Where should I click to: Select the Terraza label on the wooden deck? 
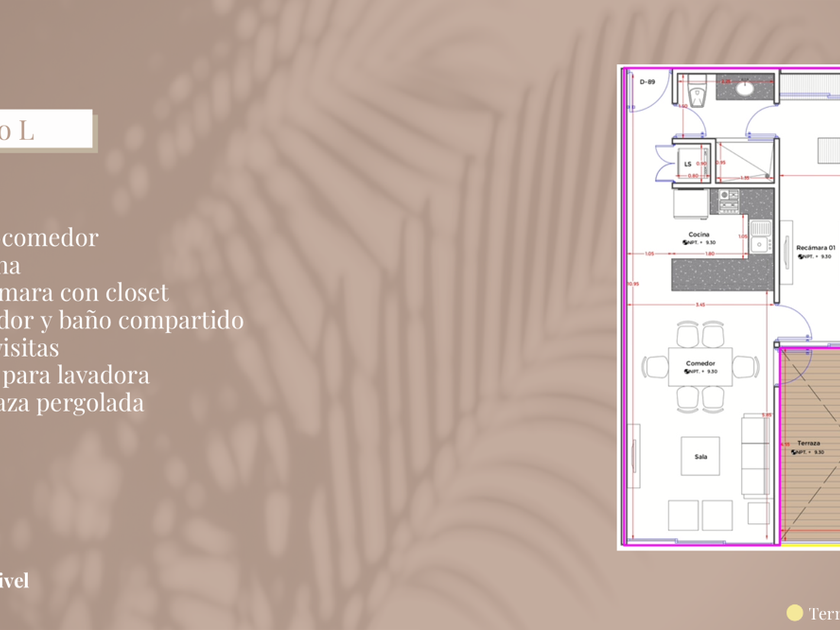pyautogui.click(x=808, y=443)
